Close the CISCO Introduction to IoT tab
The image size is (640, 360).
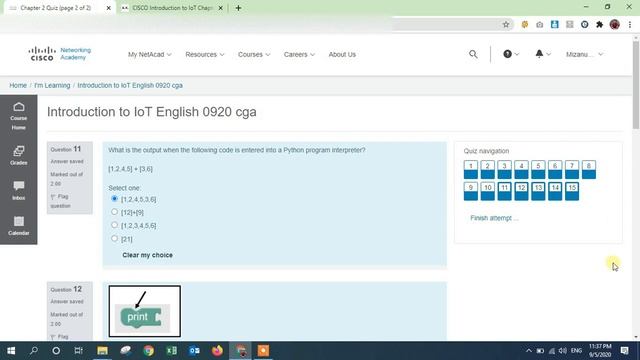(220, 8)
